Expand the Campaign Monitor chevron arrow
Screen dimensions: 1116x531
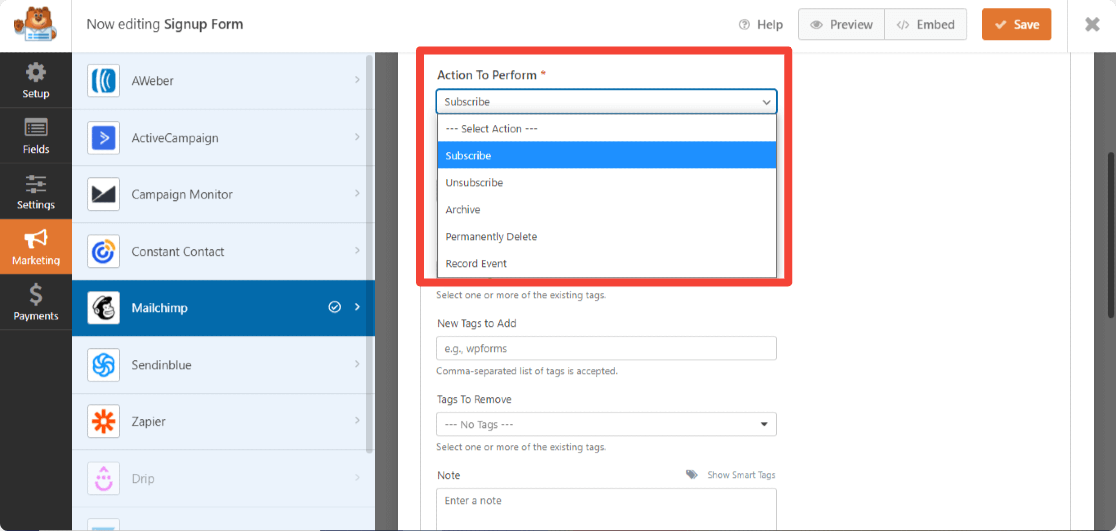coord(357,194)
